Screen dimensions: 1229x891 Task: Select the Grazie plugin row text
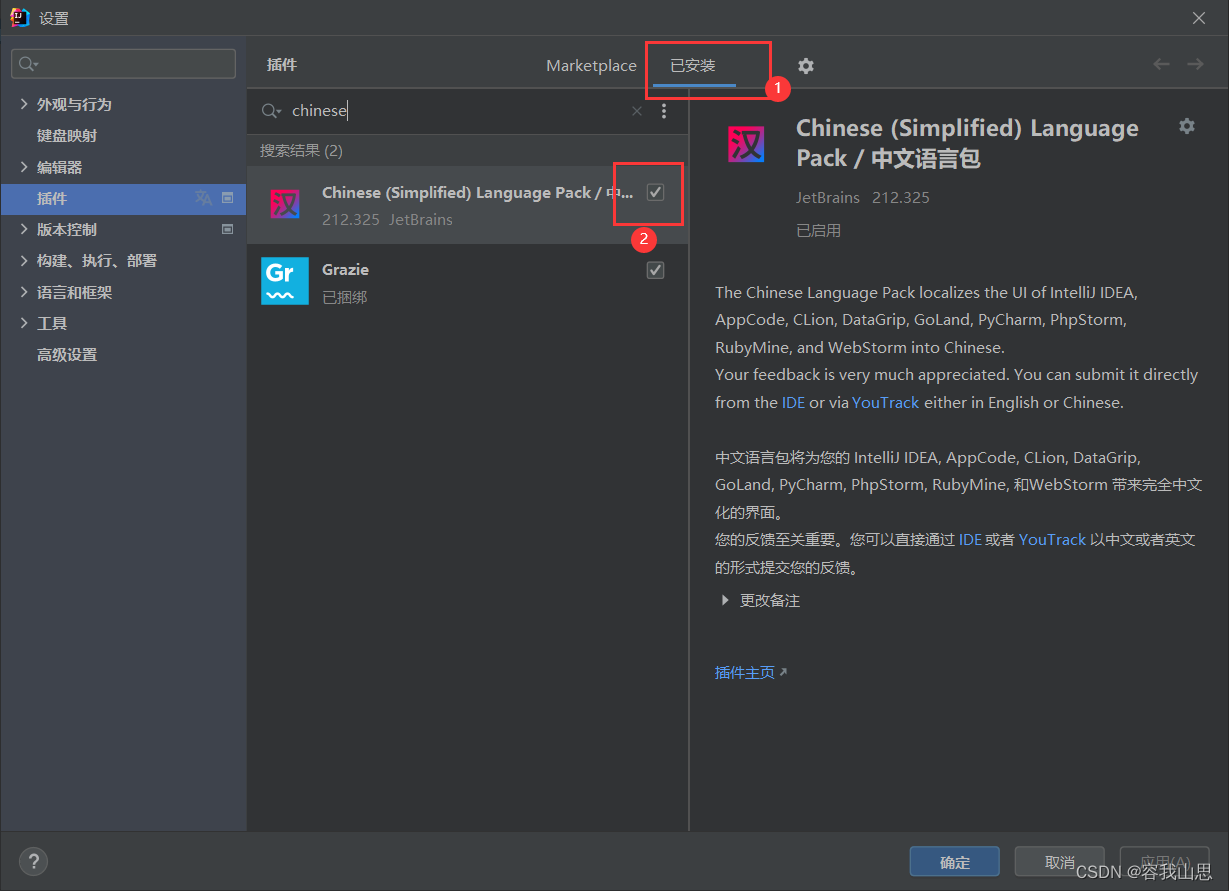point(346,270)
